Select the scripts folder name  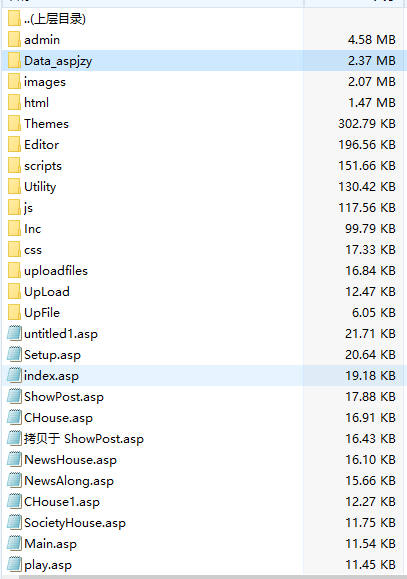pyautogui.click(x=43, y=166)
